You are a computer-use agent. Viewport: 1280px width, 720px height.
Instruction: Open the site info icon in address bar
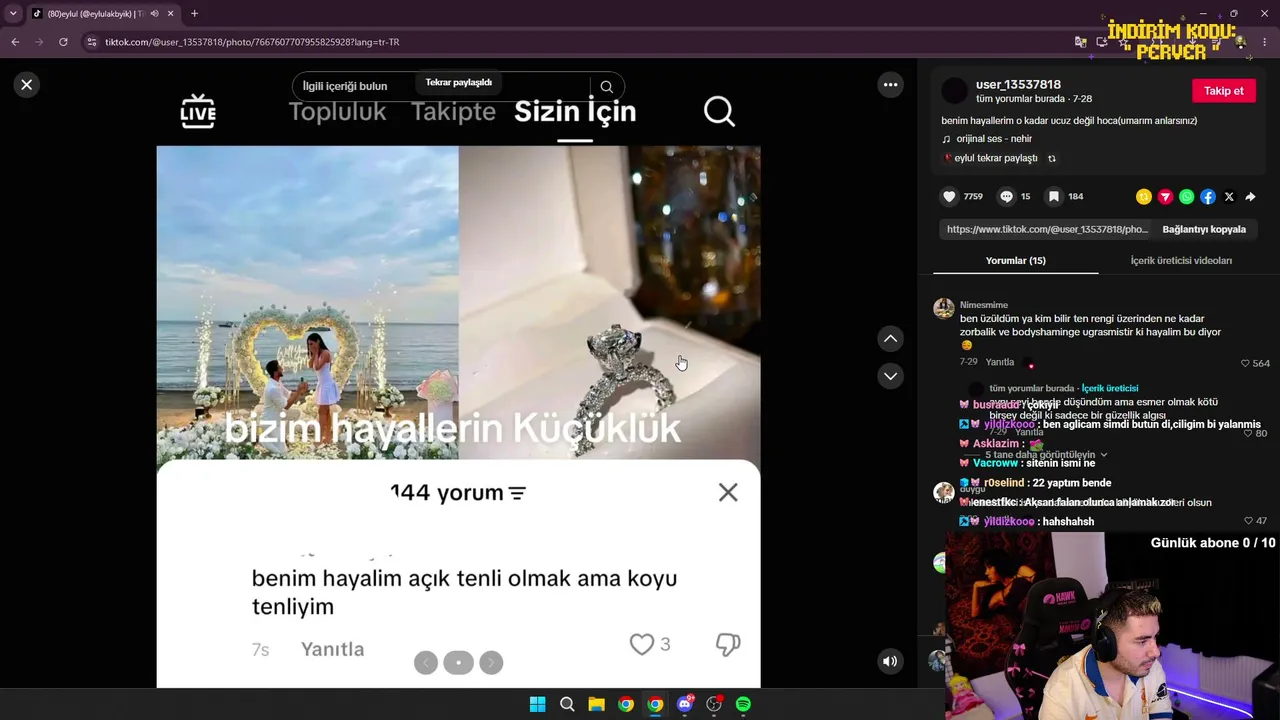click(x=92, y=42)
